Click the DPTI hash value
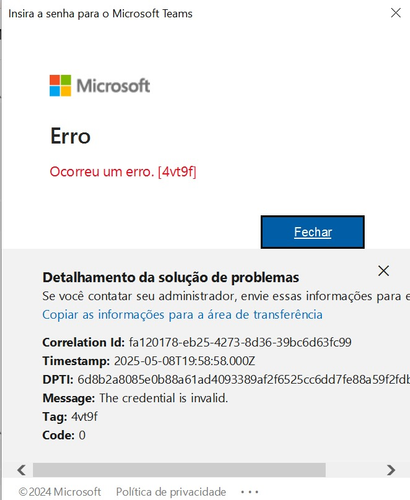410x500 pixels. [244, 380]
